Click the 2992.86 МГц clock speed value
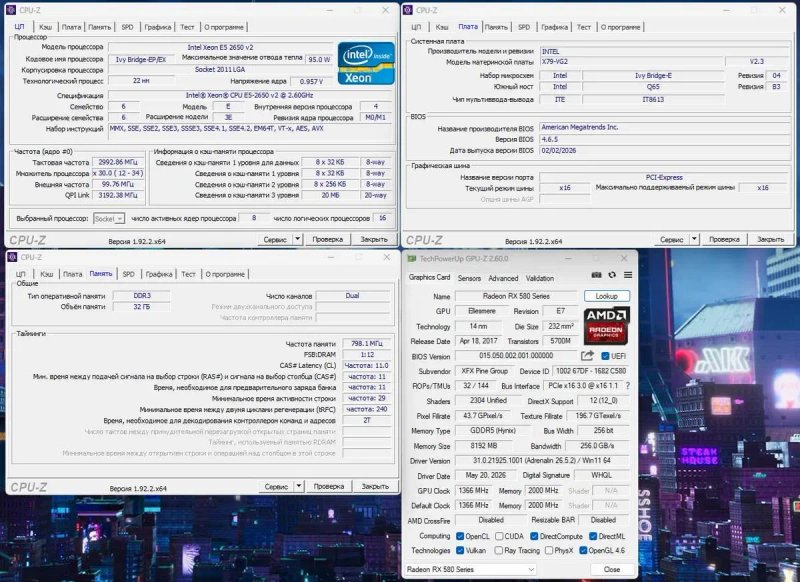The width and height of the screenshot is (800, 582). [x=118, y=162]
